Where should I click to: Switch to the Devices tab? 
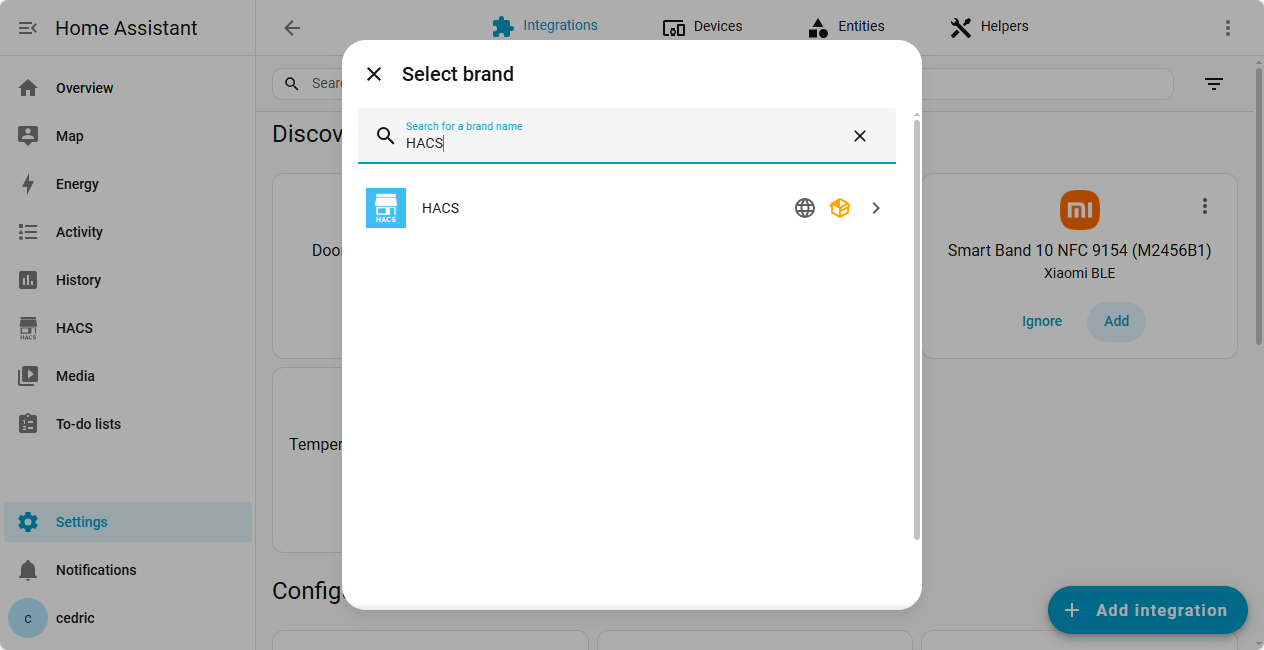(703, 27)
